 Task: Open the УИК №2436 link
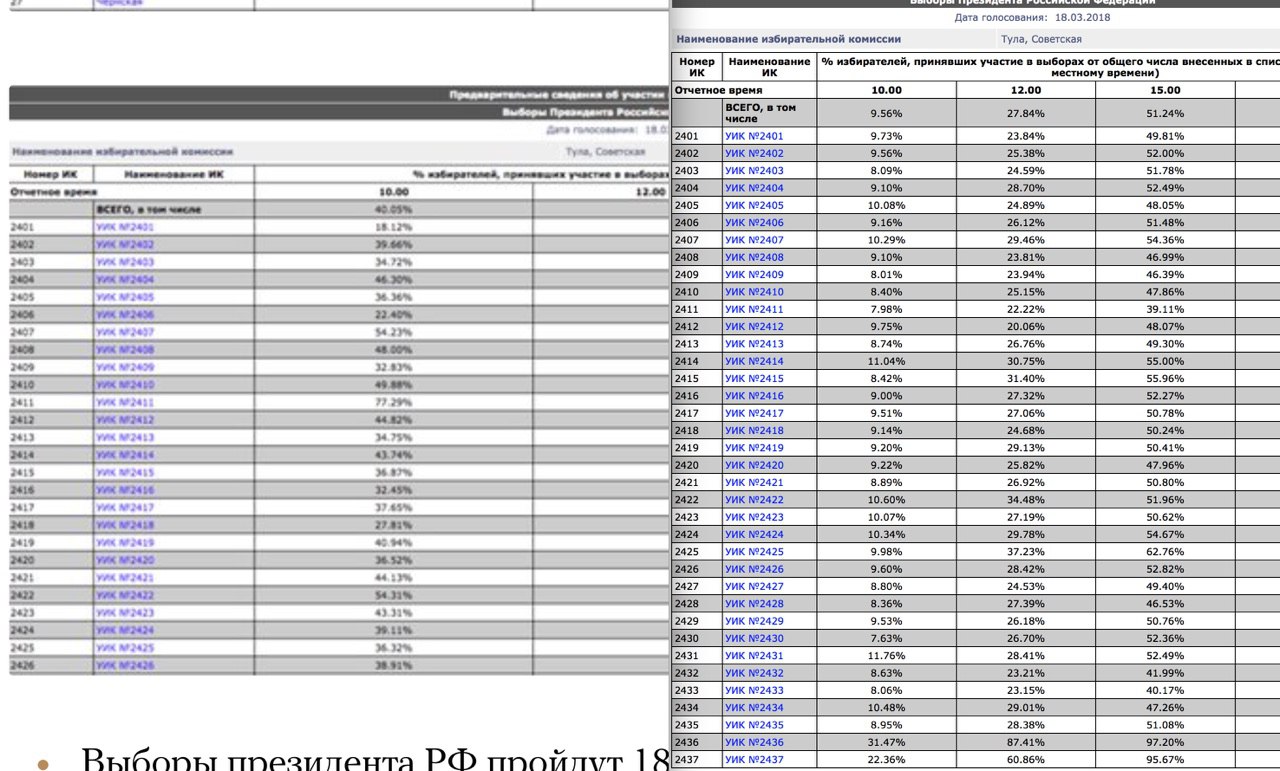[754, 743]
